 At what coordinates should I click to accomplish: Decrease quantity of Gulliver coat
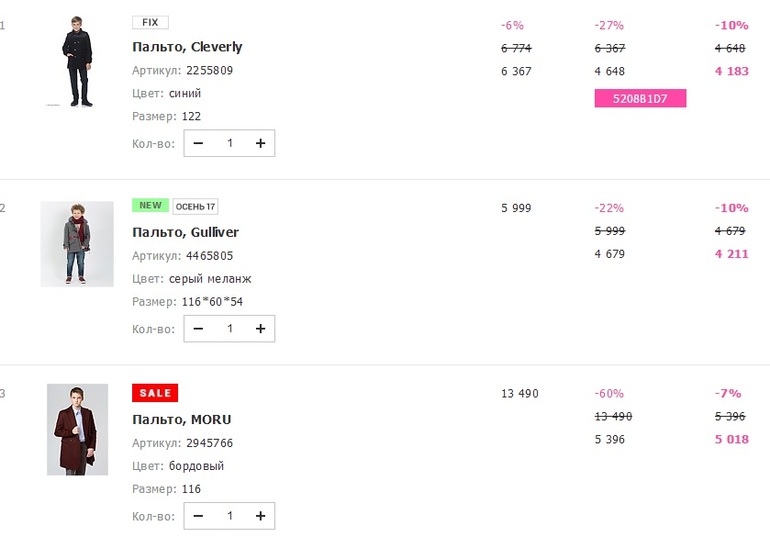pos(198,328)
